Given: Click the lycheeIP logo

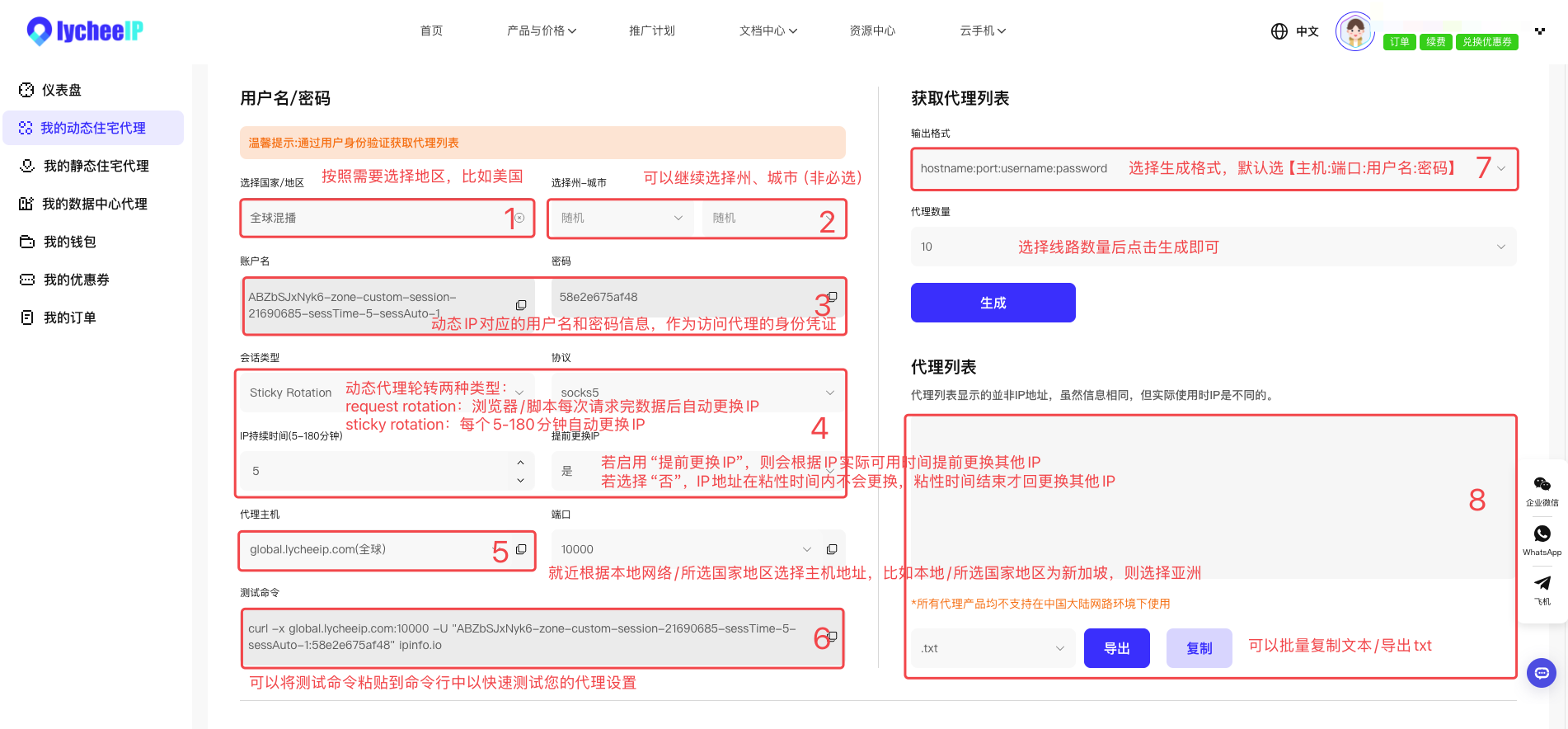Looking at the screenshot, I should coord(85,31).
